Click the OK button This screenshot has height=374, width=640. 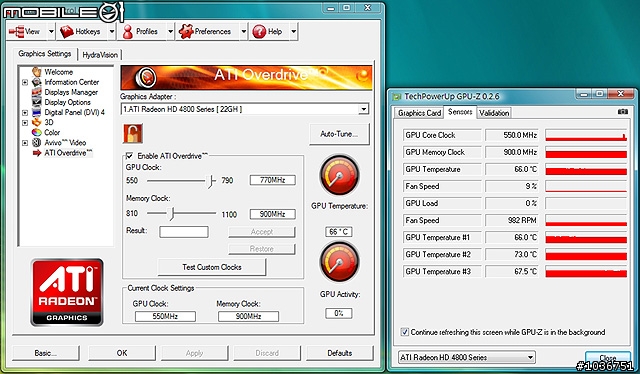[x=122, y=353]
